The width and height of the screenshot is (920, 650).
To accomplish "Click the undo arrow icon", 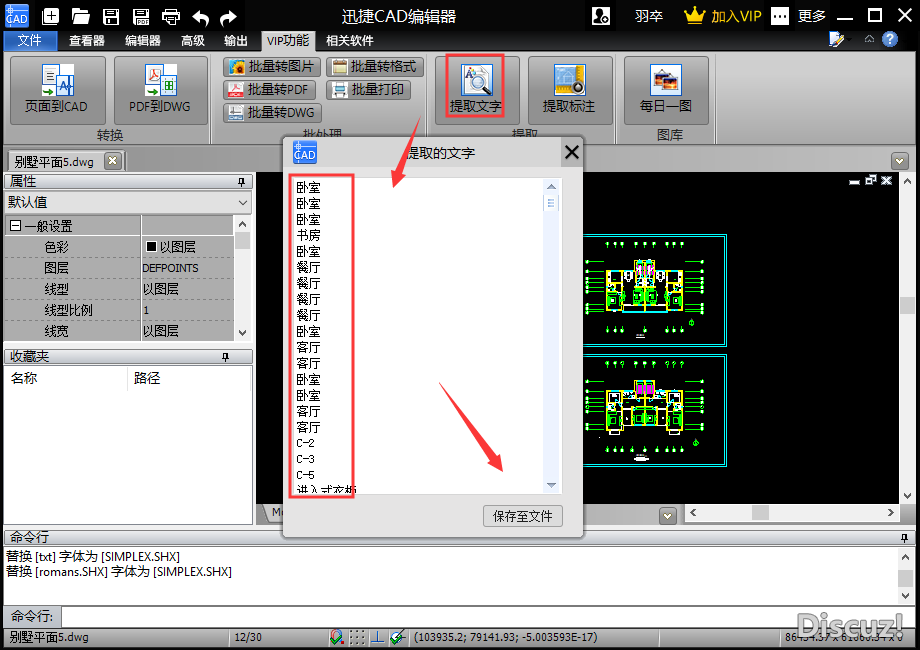I will [201, 16].
